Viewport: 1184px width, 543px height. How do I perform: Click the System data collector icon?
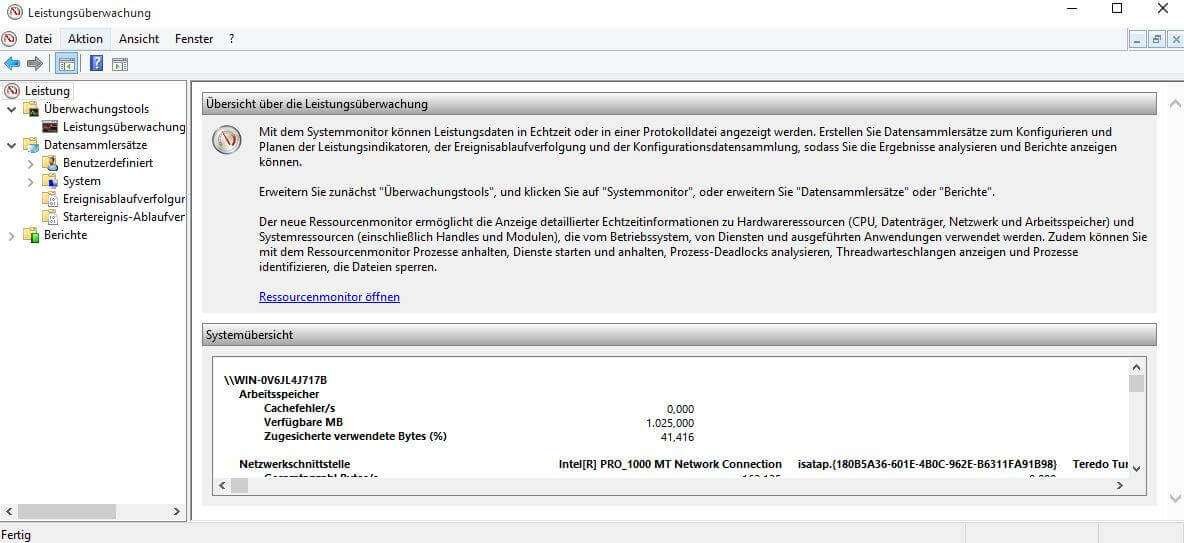point(50,181)
